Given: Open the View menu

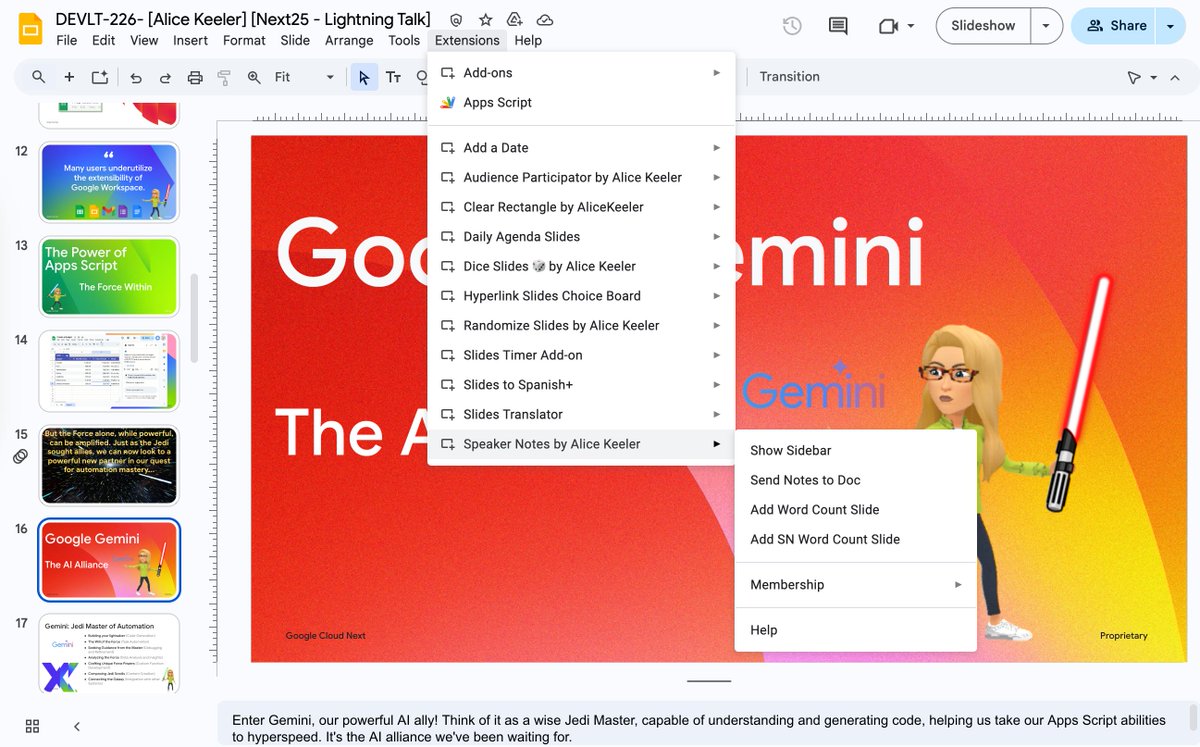Looking at the screenshot, I should (144, 40).
